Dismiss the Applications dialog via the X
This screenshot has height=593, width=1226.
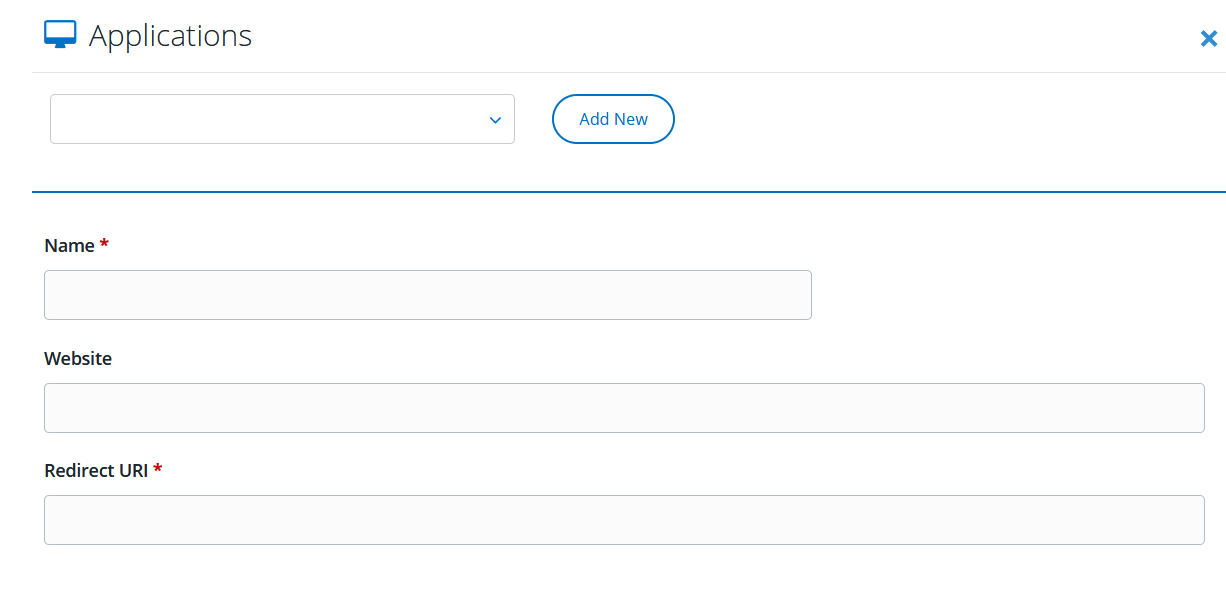(1209, 38)
